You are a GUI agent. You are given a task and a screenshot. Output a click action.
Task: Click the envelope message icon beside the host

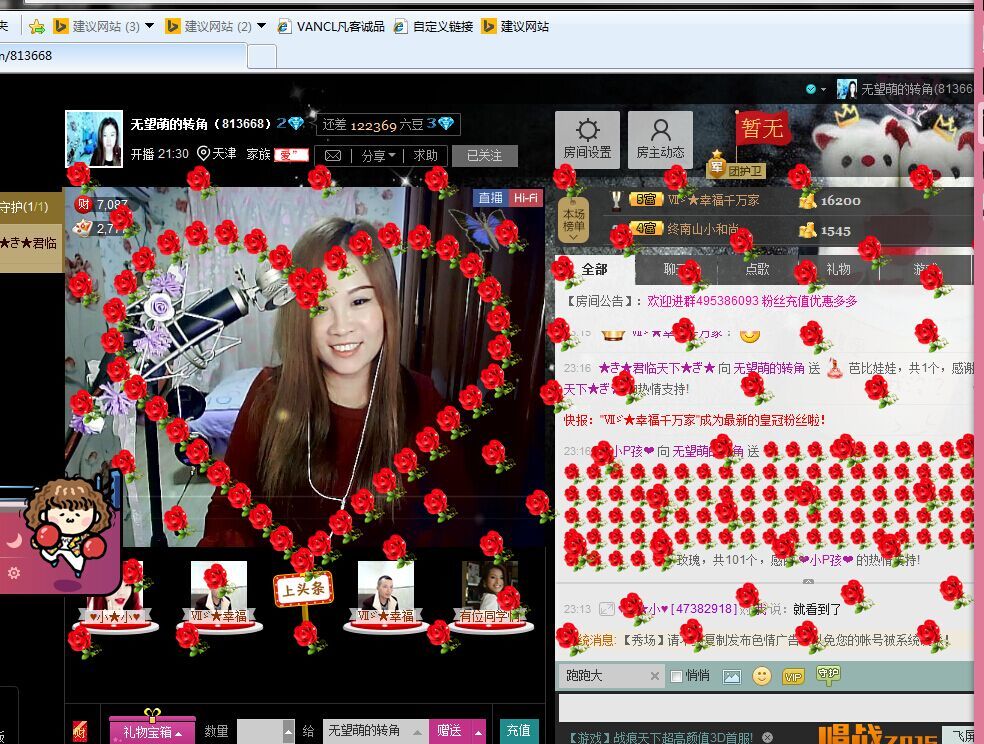tap(333, 156)
